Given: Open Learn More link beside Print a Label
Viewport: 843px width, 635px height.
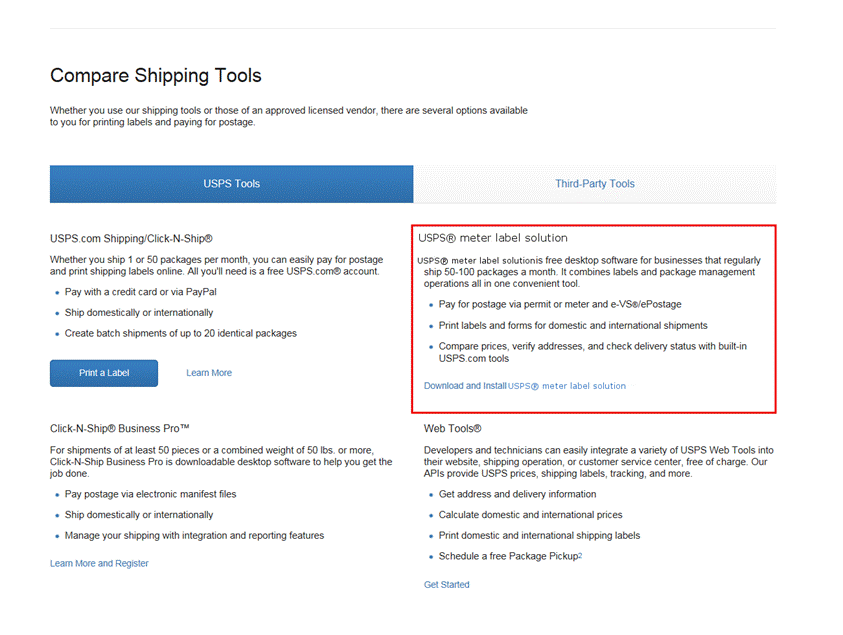Looking at the screenshot, I should [209, 373].
